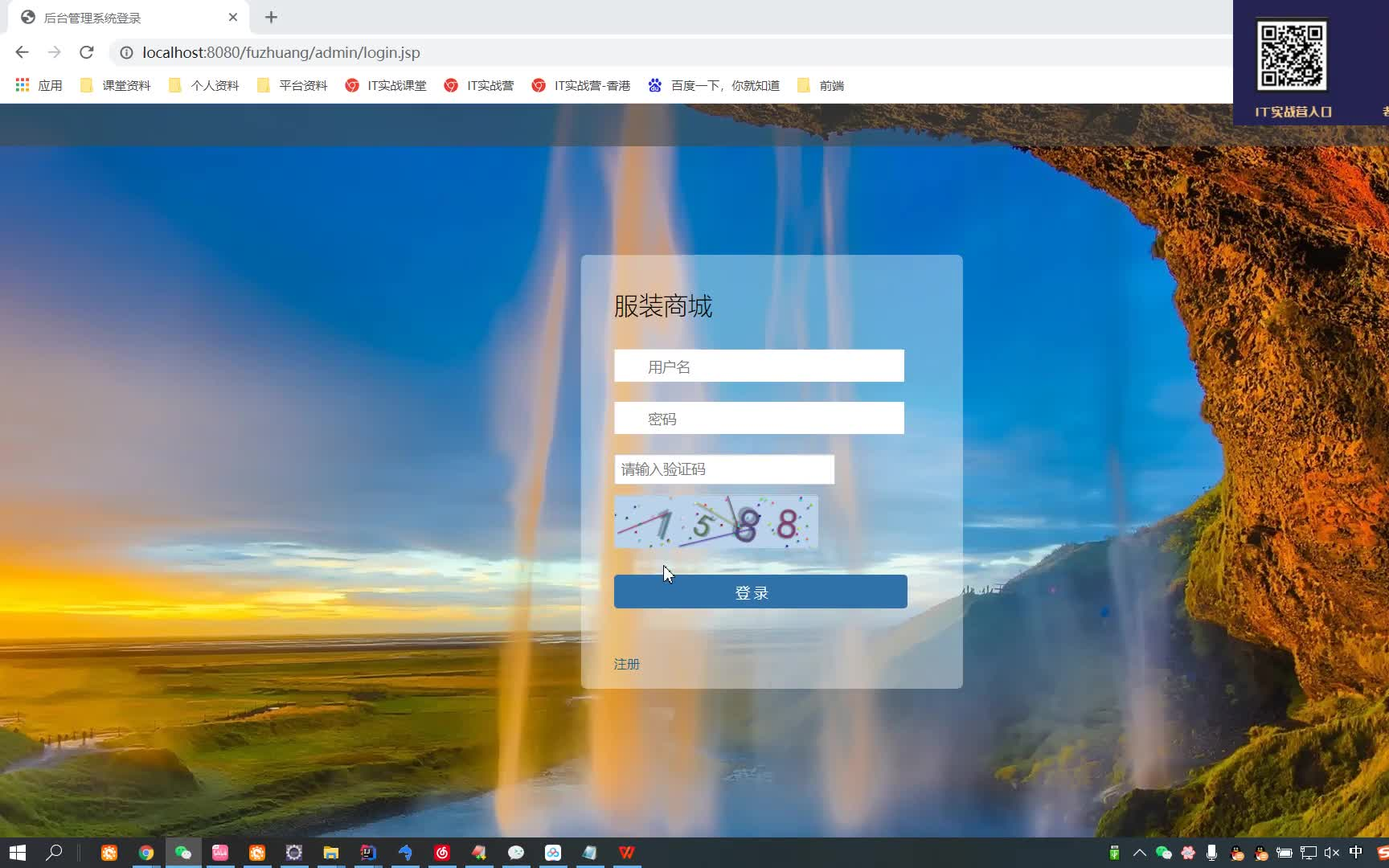Viewport: 1389px width, 868px height.
Task: Open the notebook taskbar app
Action: (590, 852)
